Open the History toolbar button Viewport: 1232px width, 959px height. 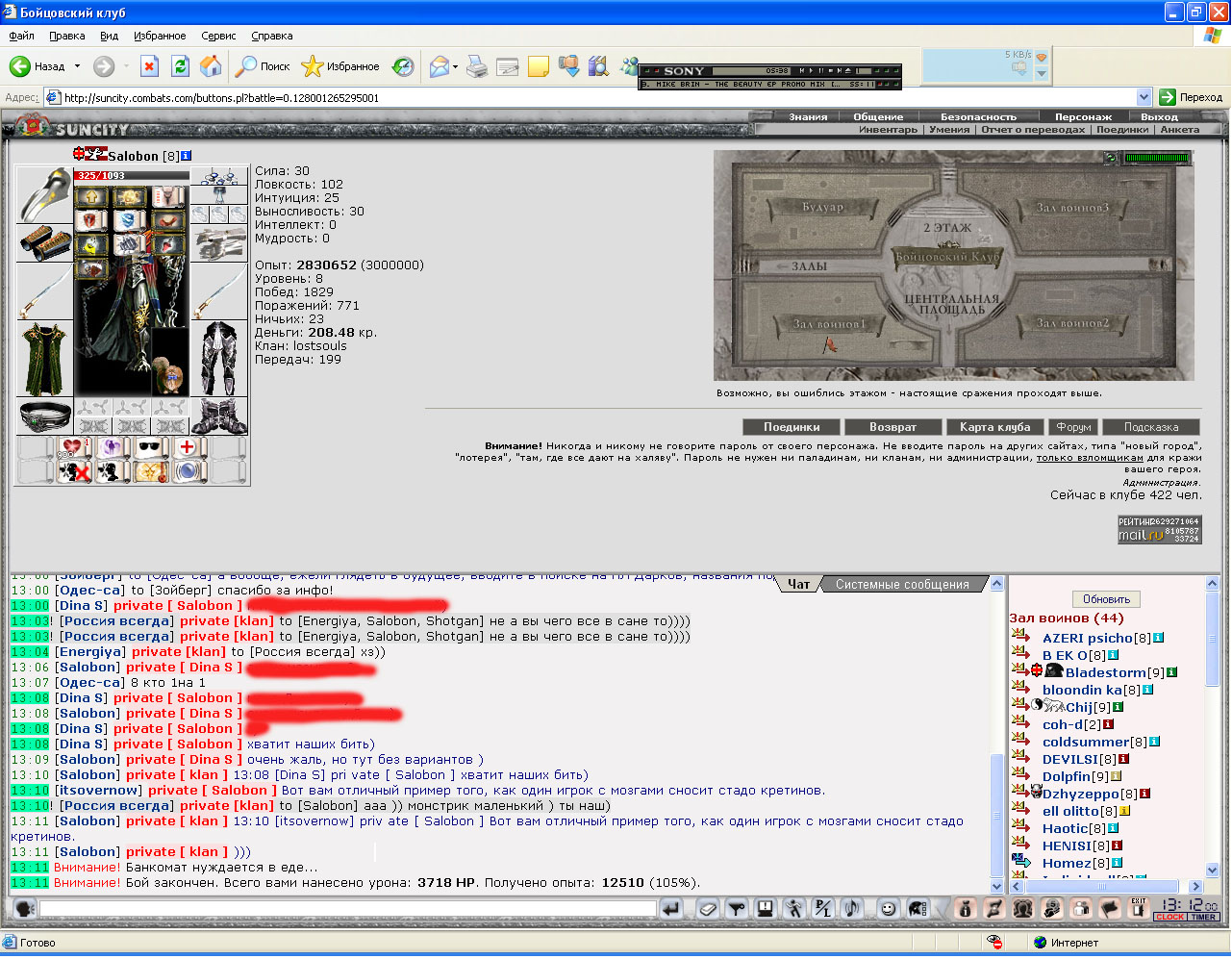point(404,66)
